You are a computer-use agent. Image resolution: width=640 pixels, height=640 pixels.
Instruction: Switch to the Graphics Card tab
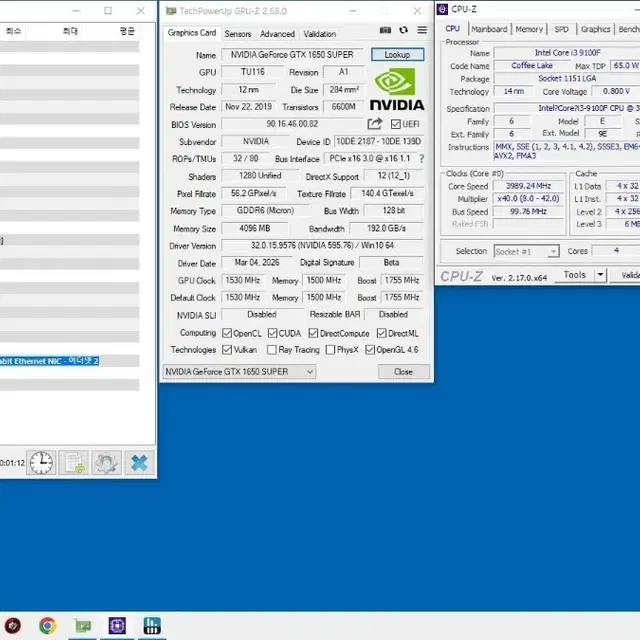[192, 33]
